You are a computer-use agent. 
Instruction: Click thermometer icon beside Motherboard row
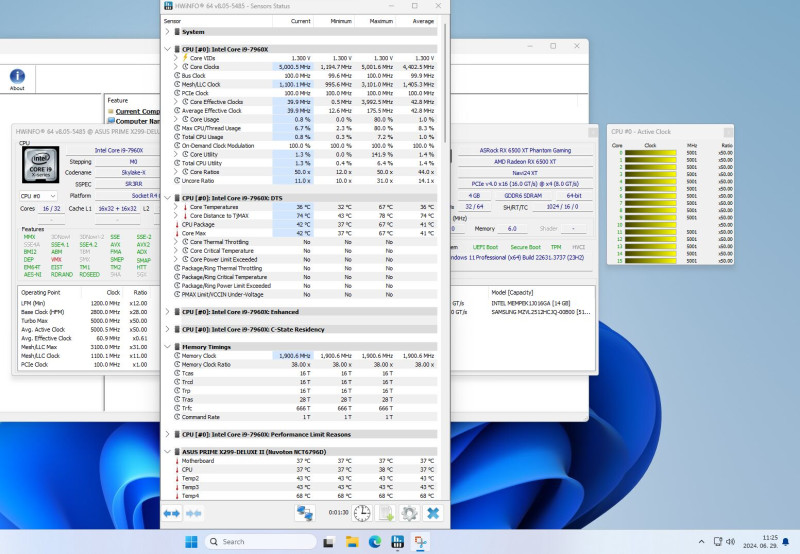pos(177,461)
